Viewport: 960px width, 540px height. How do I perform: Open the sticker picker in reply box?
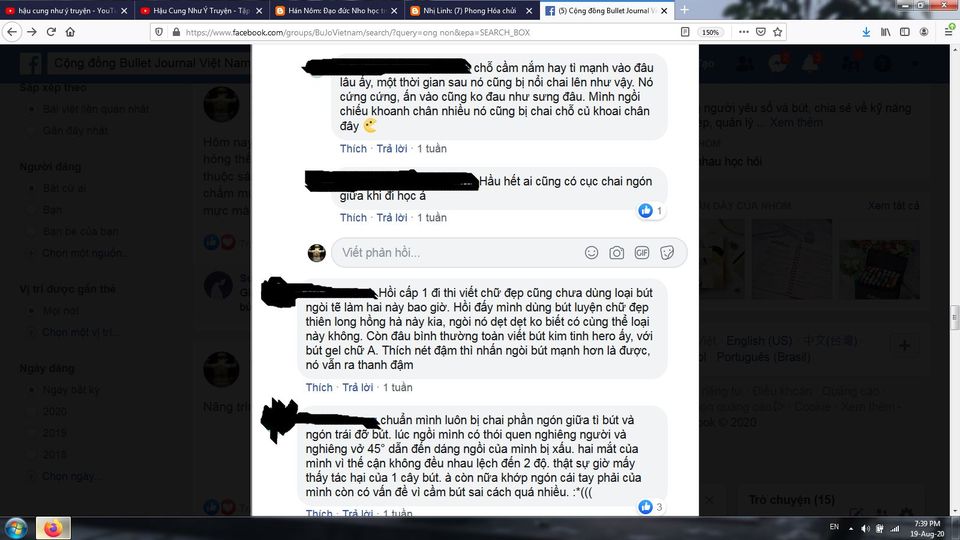click(667, 253)
